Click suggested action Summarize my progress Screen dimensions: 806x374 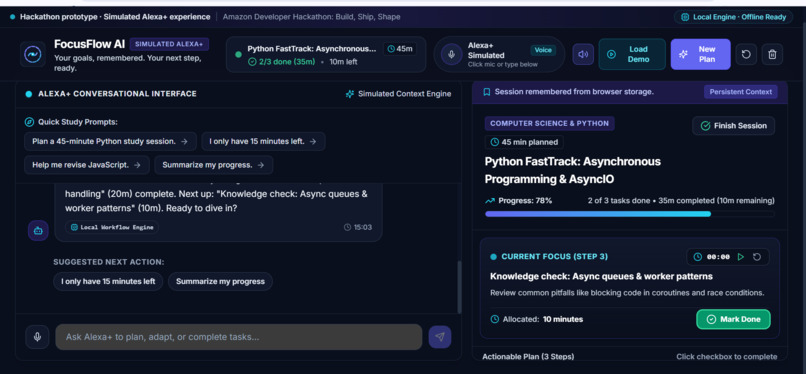pyautogui.click(x=220, y=282)
